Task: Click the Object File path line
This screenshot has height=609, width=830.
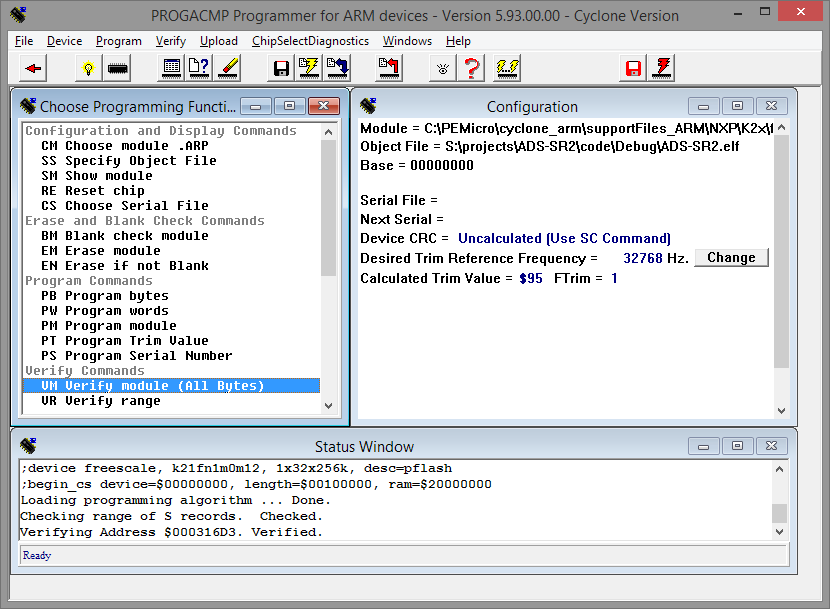Action: (x=549, y=147)
